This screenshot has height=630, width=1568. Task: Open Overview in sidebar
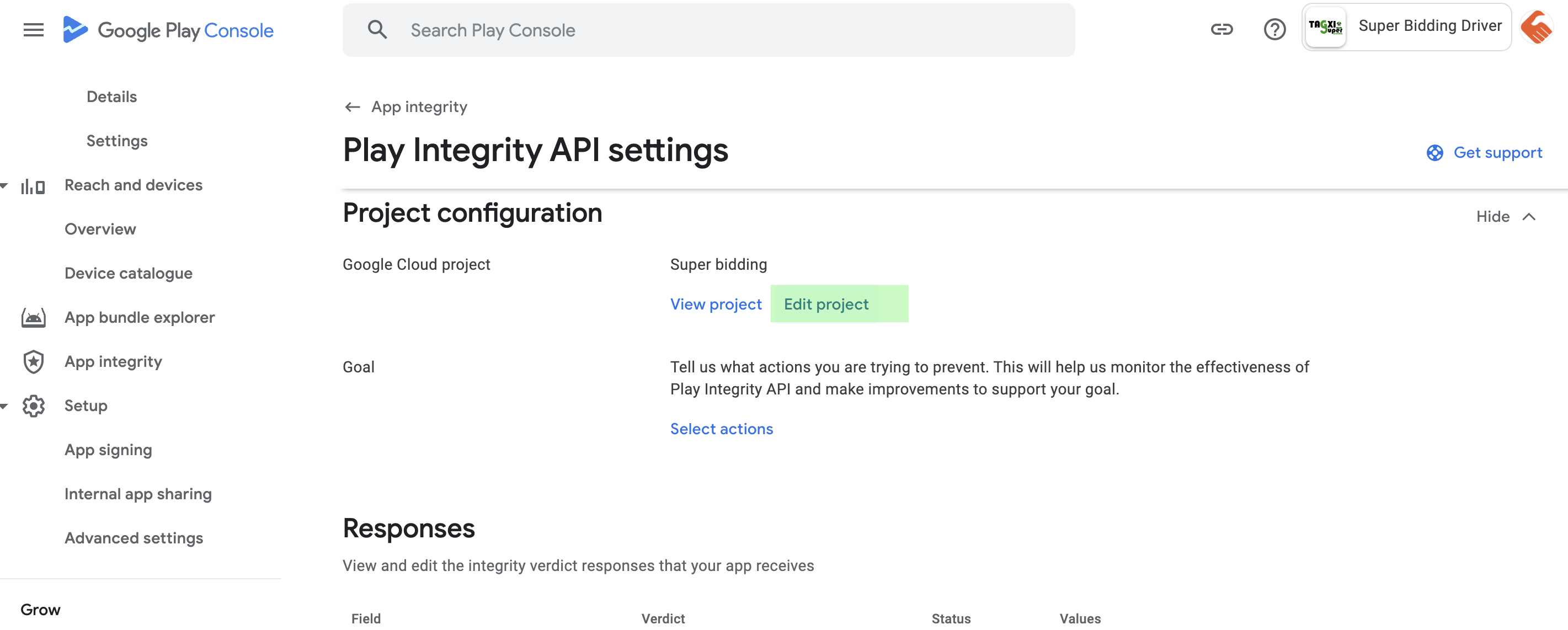coord(100,229)
